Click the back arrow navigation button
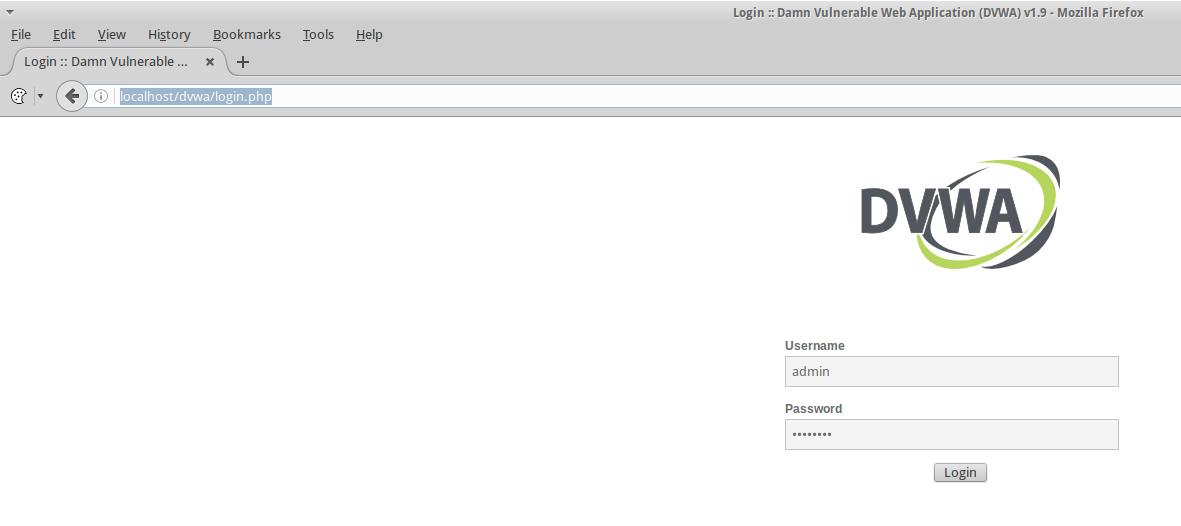The image size is (1181, 526). (72, 96)
